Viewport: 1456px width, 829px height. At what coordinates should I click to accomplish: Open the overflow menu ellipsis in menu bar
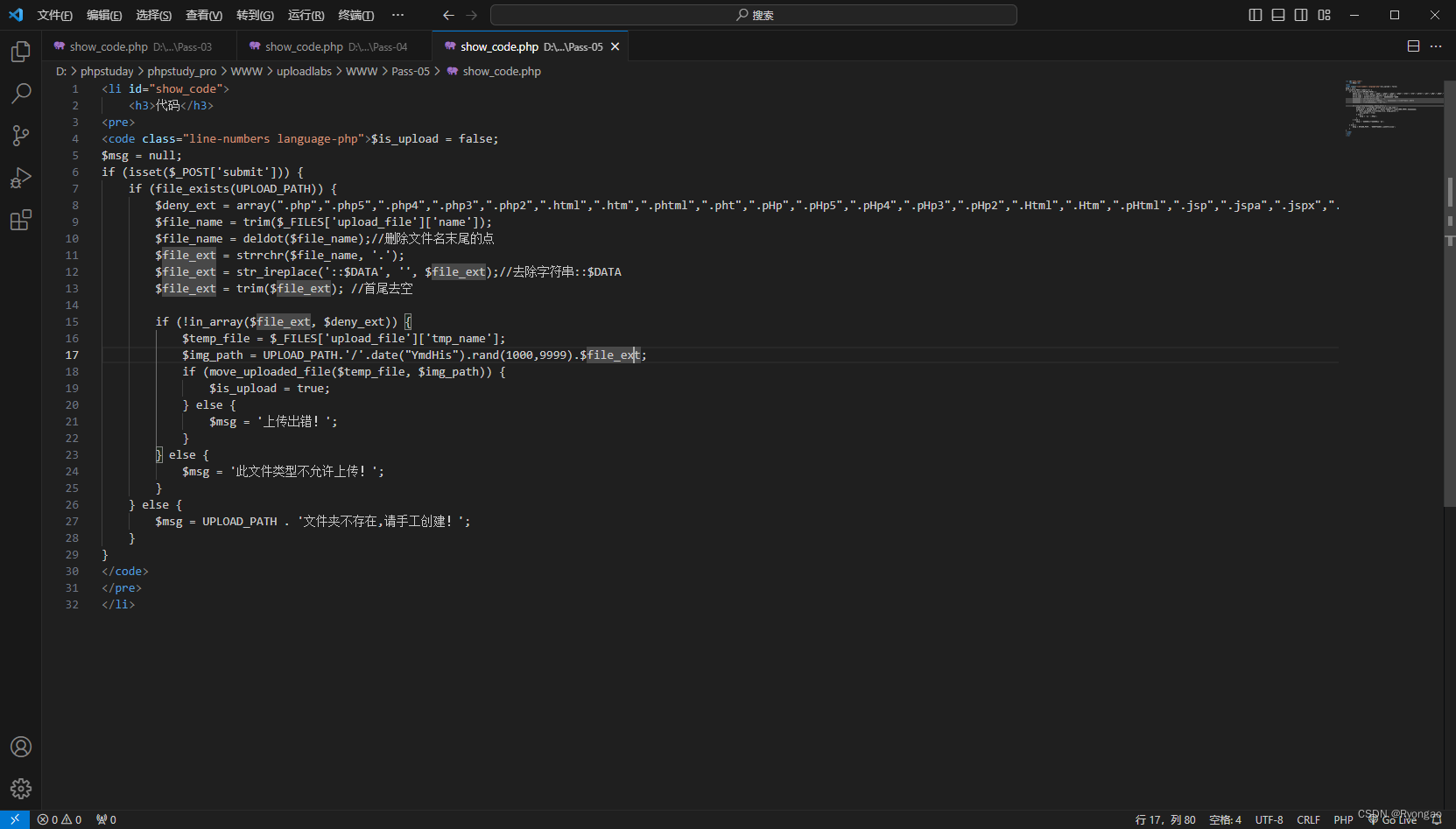[398, 15]
